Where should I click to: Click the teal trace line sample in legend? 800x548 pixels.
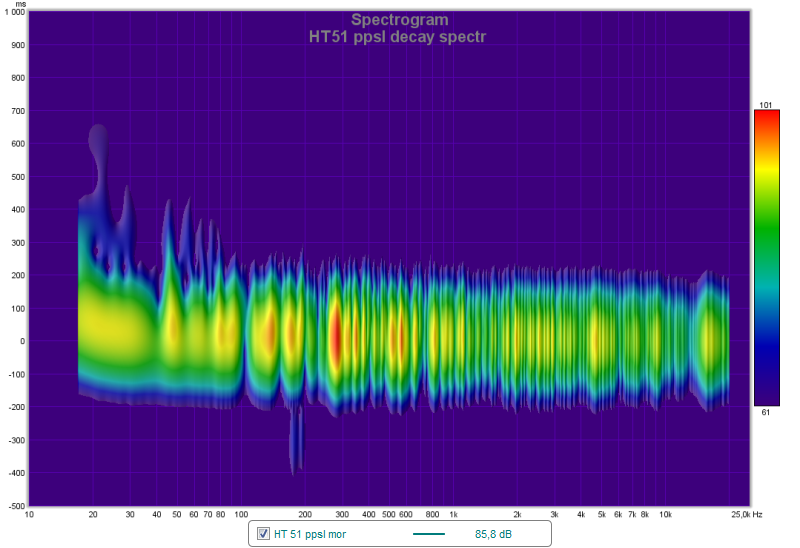(429, 534)
